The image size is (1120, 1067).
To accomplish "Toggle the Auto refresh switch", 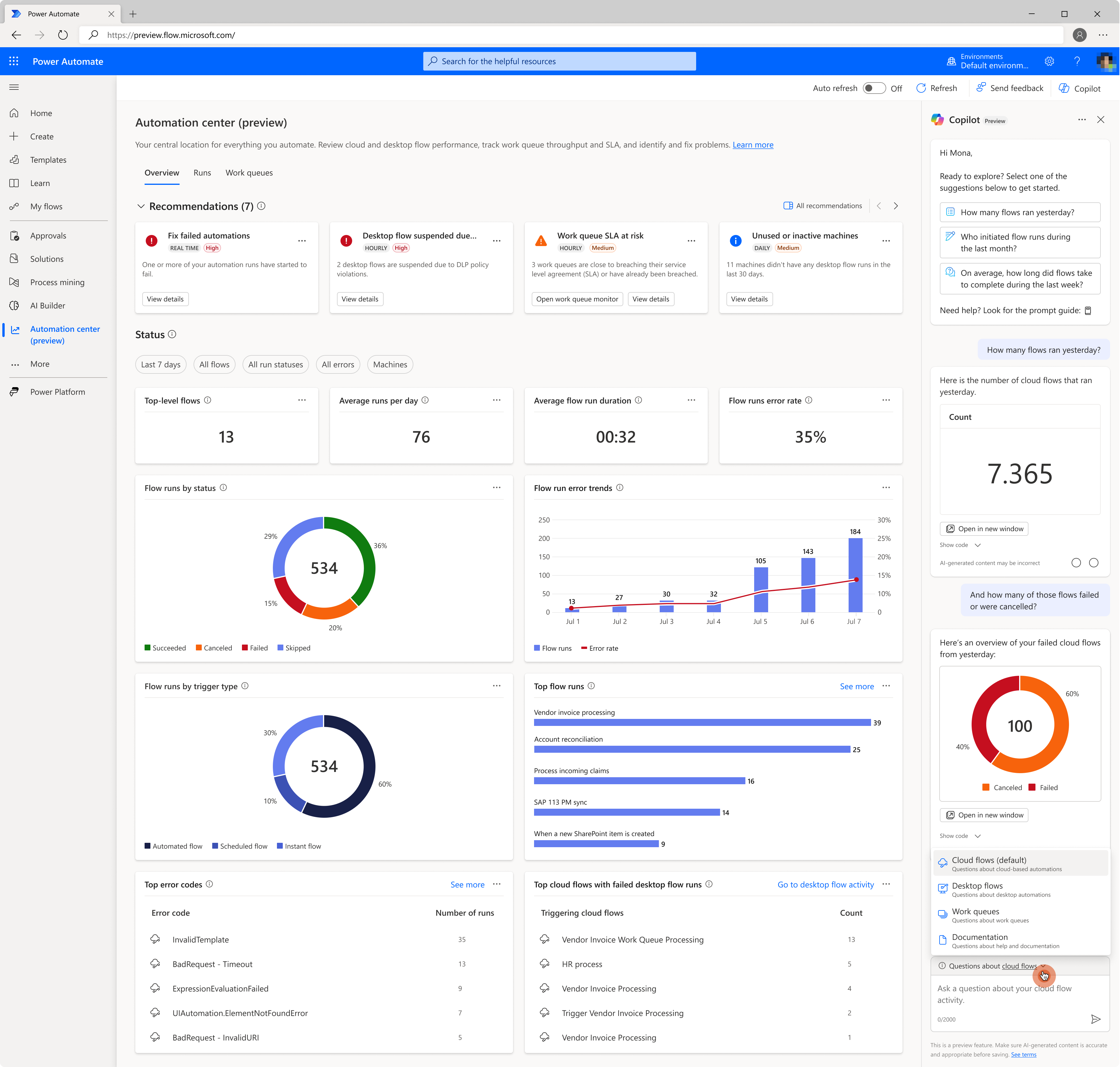I will click(x=874, y=88).
